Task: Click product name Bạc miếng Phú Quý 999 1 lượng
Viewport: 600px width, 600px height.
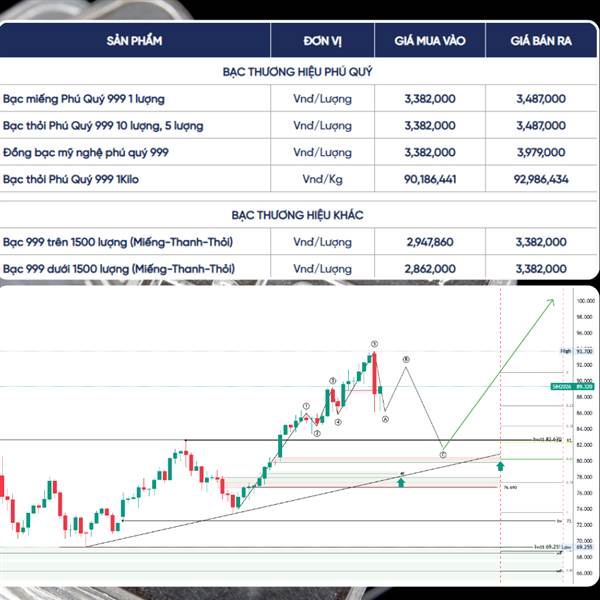Action: click(x=84, y=99)
